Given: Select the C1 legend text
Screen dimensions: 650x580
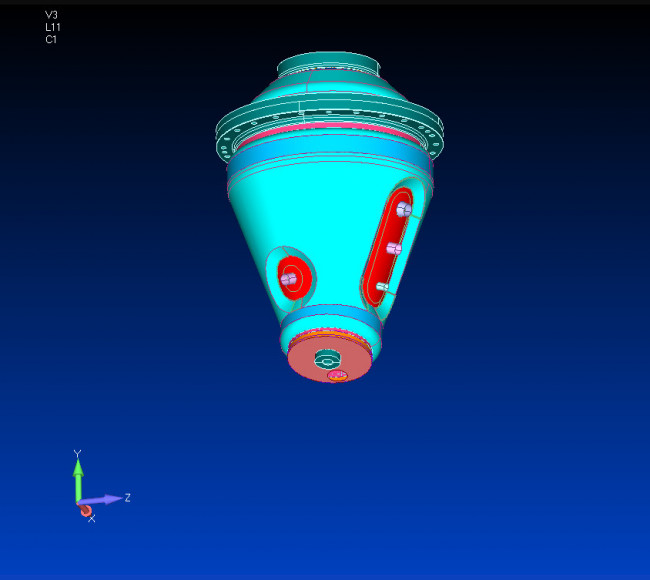Looking at the screenshot, I should tap(51, 40).
